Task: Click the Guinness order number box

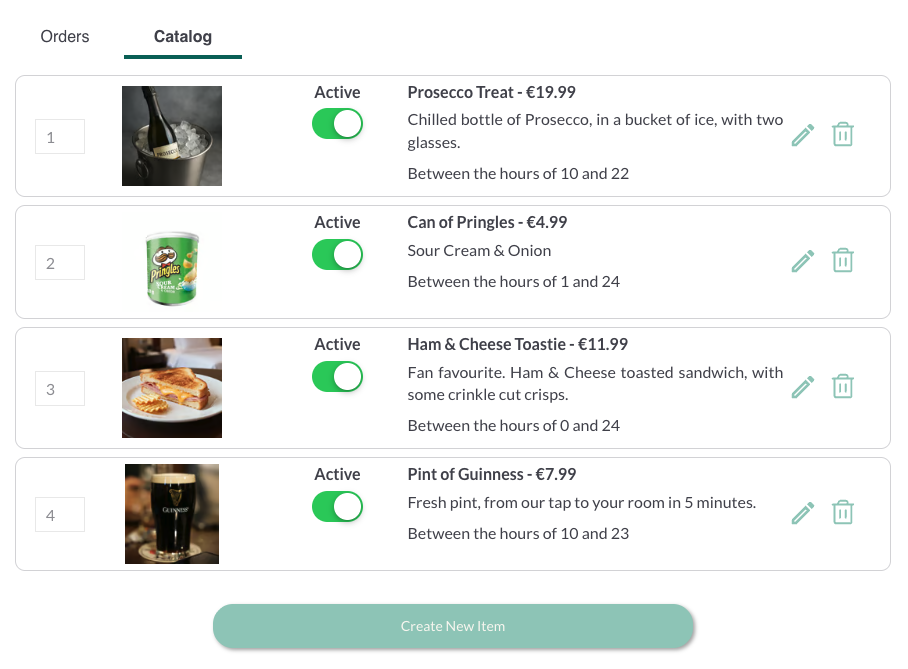Action: point(59,514)
